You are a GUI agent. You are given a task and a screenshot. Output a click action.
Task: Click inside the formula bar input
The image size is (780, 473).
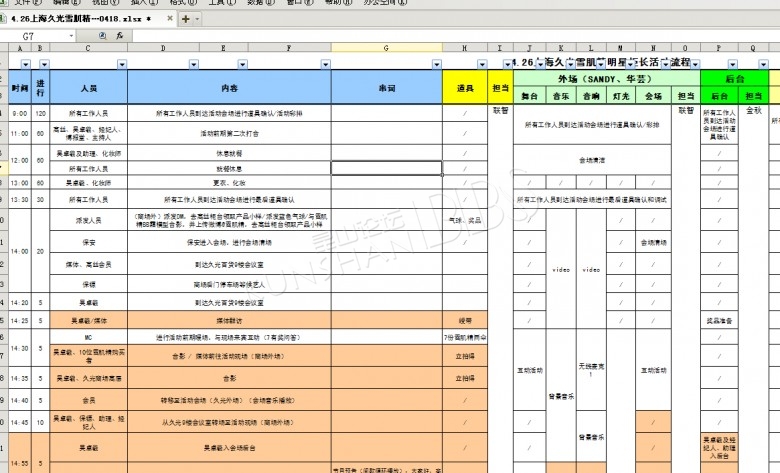pos(455,36)
